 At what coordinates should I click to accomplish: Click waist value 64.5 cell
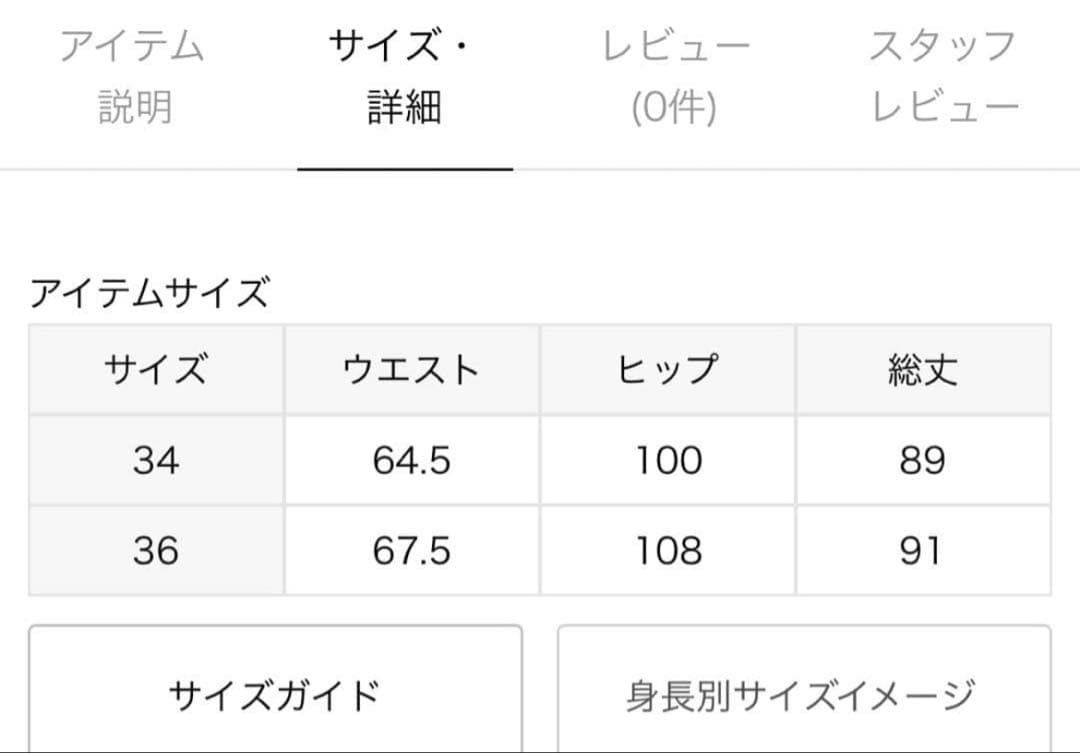pos(412,460)
